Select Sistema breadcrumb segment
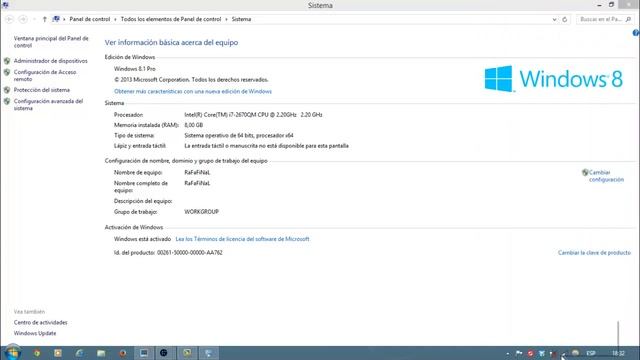Viewport: 640px width, 360px height. pos(241,19)
